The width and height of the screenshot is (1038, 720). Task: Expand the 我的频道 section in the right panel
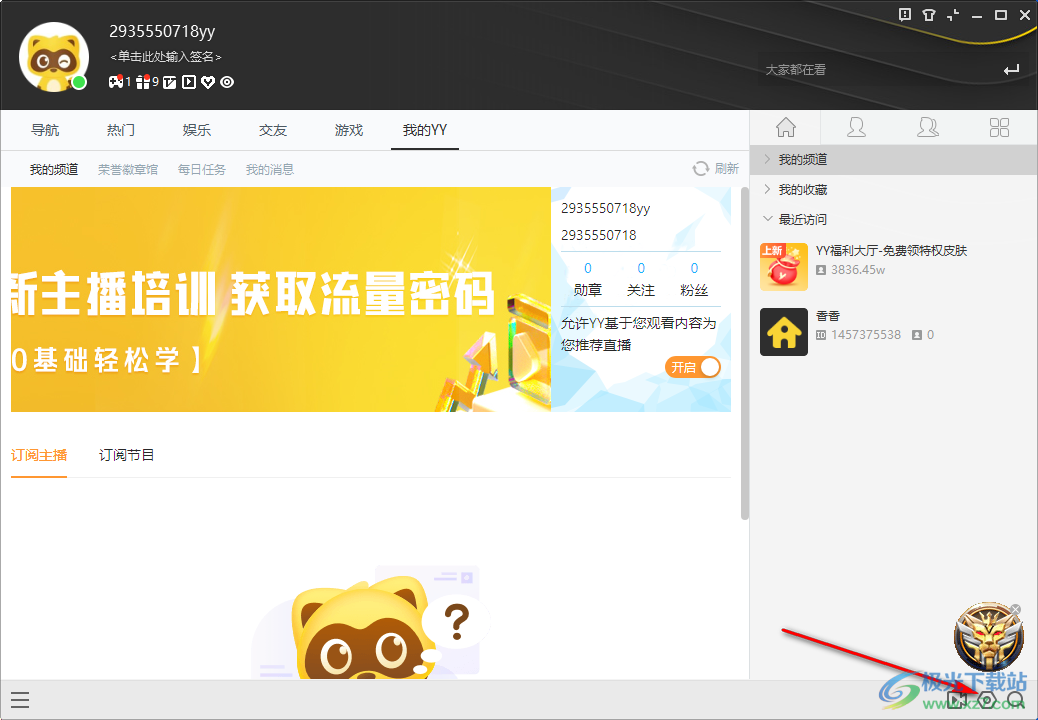coord(894,159)
